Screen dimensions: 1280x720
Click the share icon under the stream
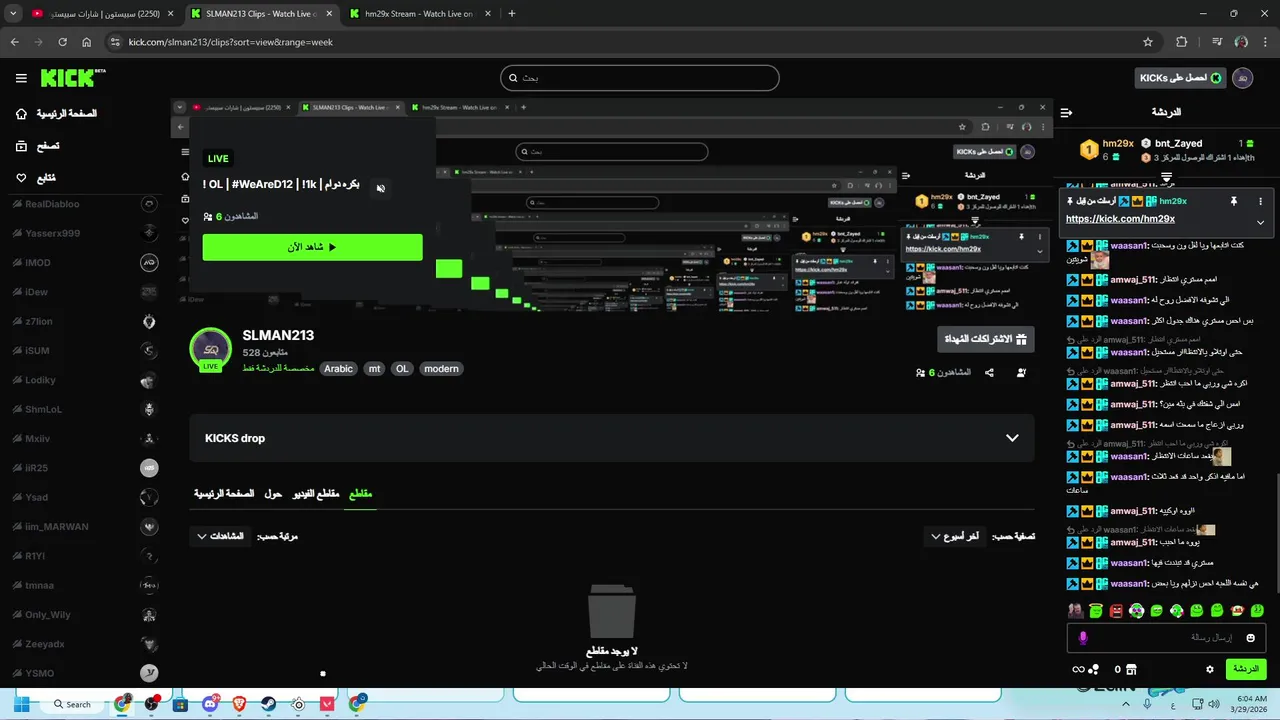point(989,372)
